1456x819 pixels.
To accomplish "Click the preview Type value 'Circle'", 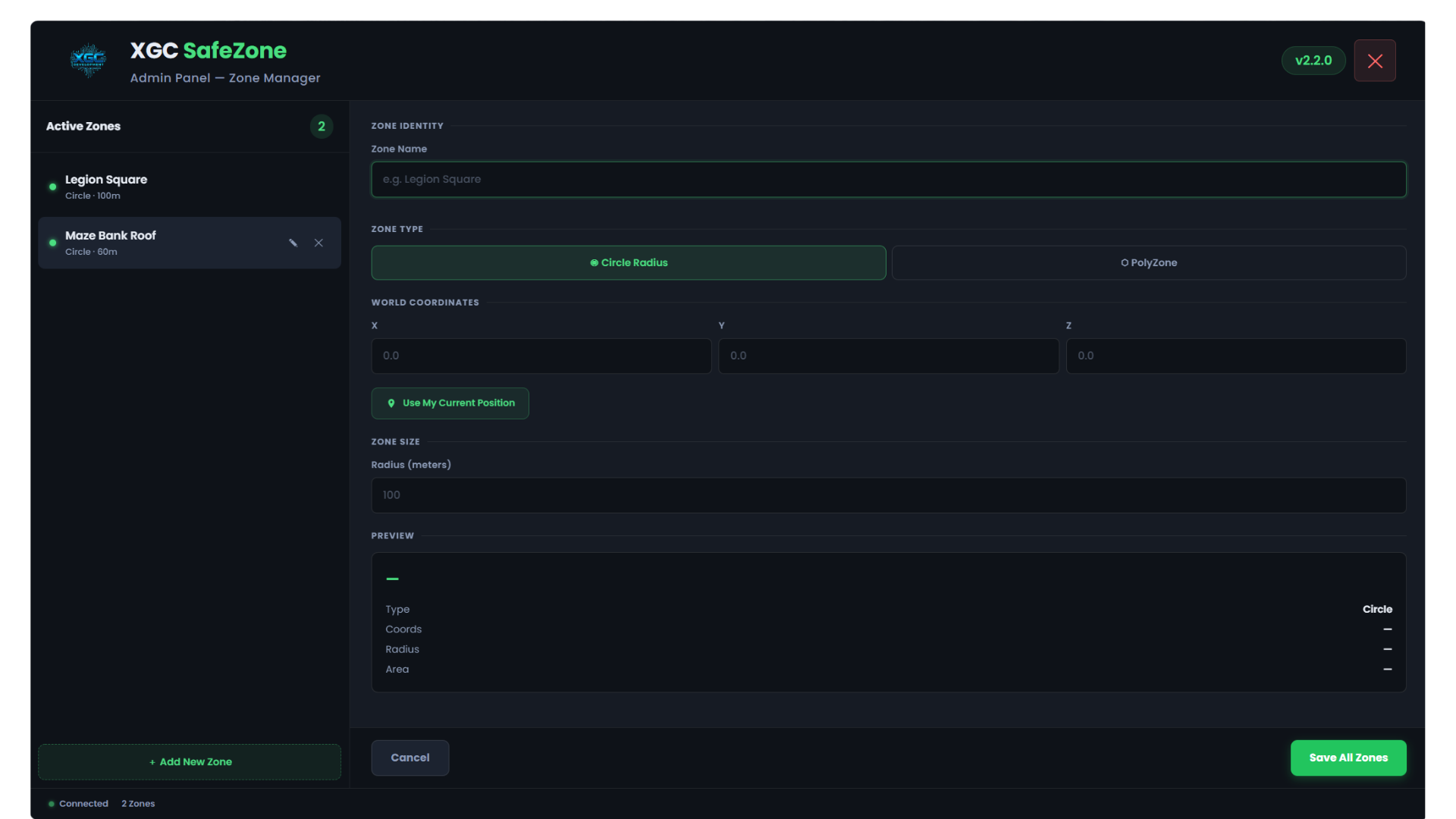I will pyautogui.click(x=1377, y=609).
